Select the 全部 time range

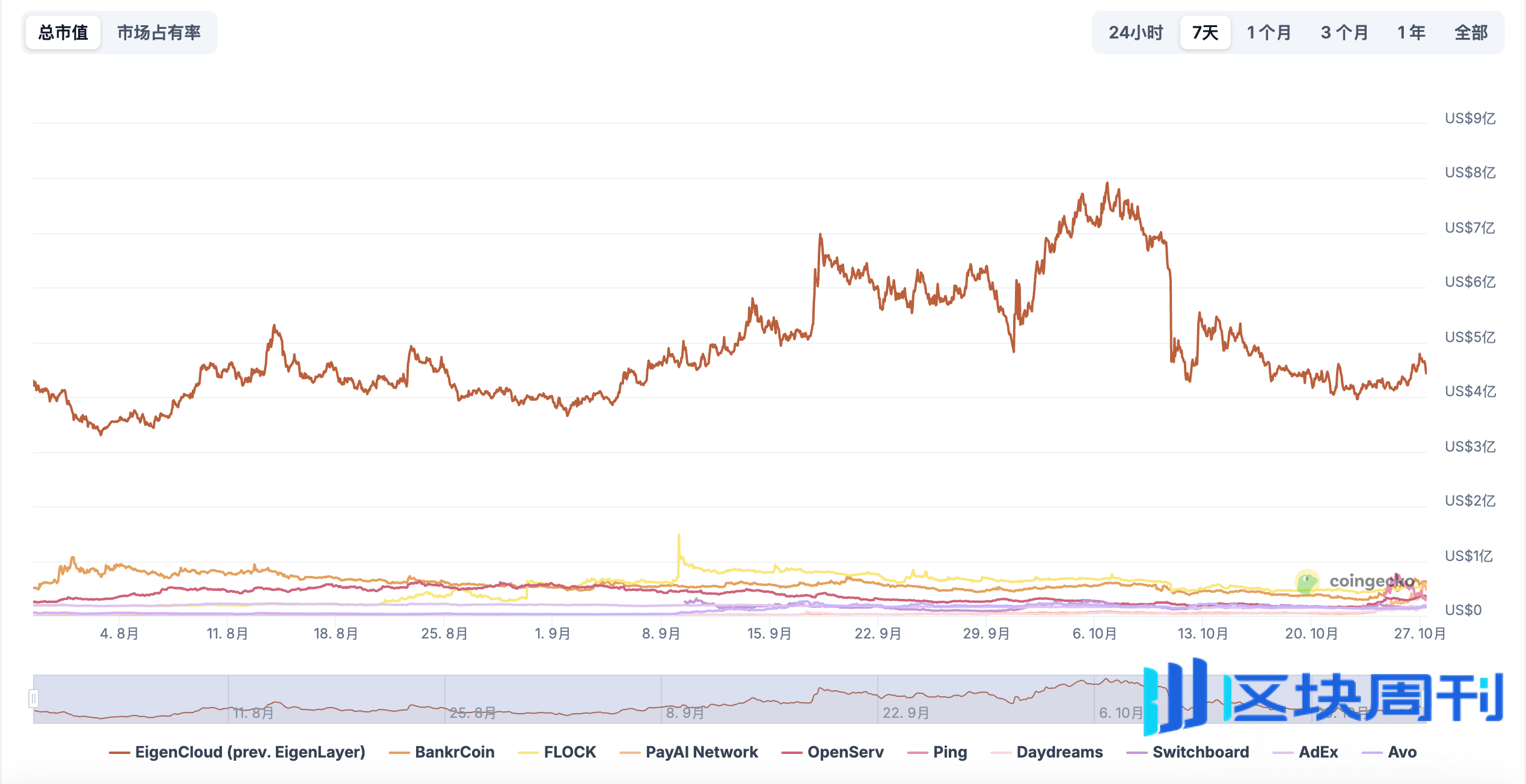click(1471, 32)
